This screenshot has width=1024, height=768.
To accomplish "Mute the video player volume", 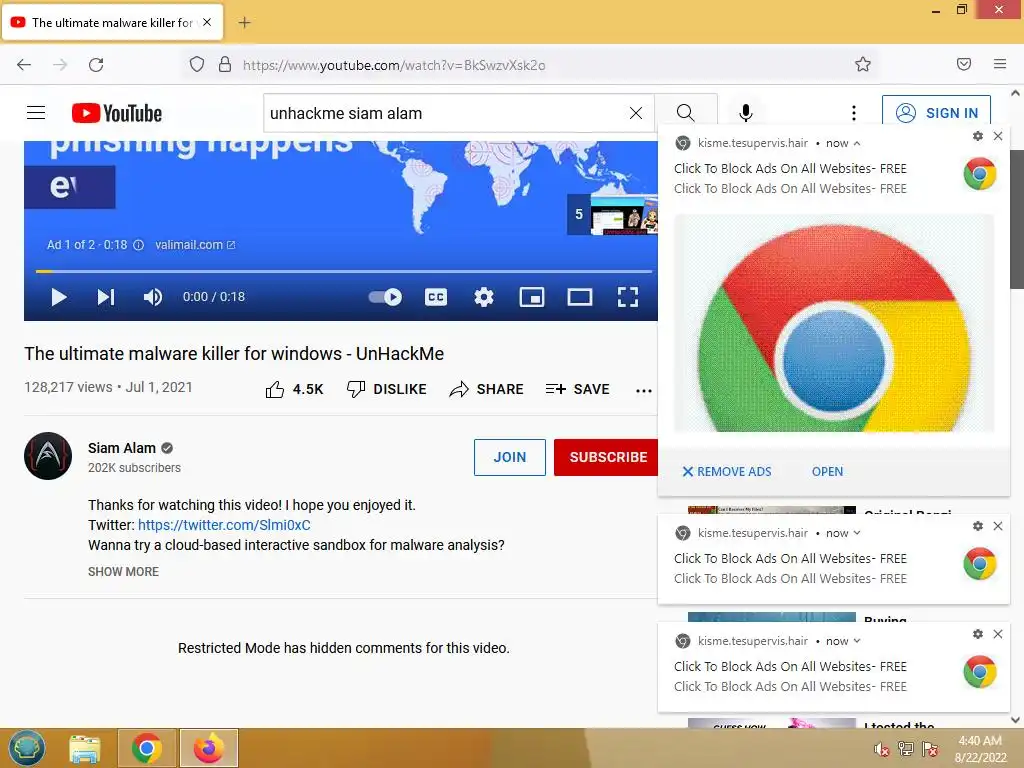I will [153, 297].
